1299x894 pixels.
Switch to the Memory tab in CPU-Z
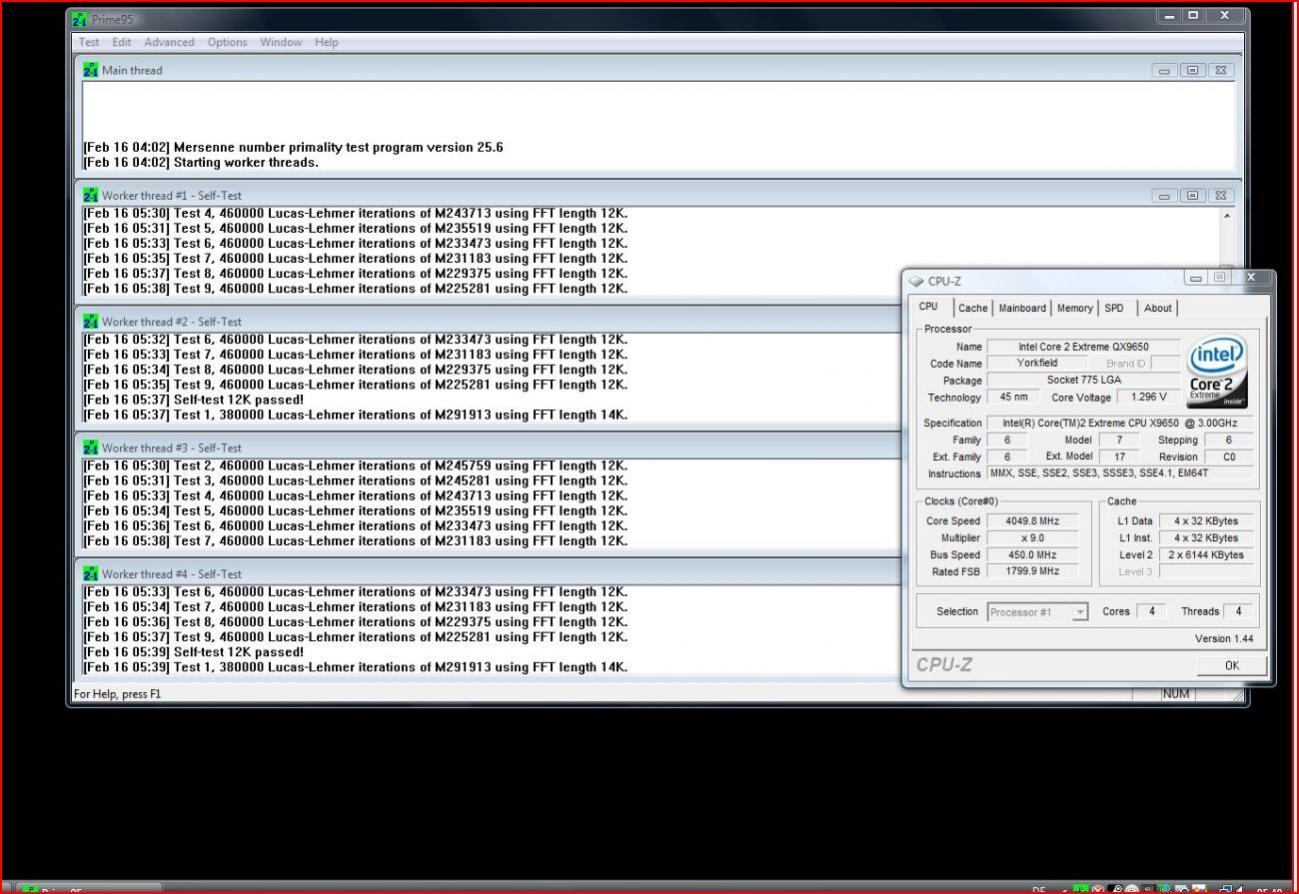pos(1075,308)
